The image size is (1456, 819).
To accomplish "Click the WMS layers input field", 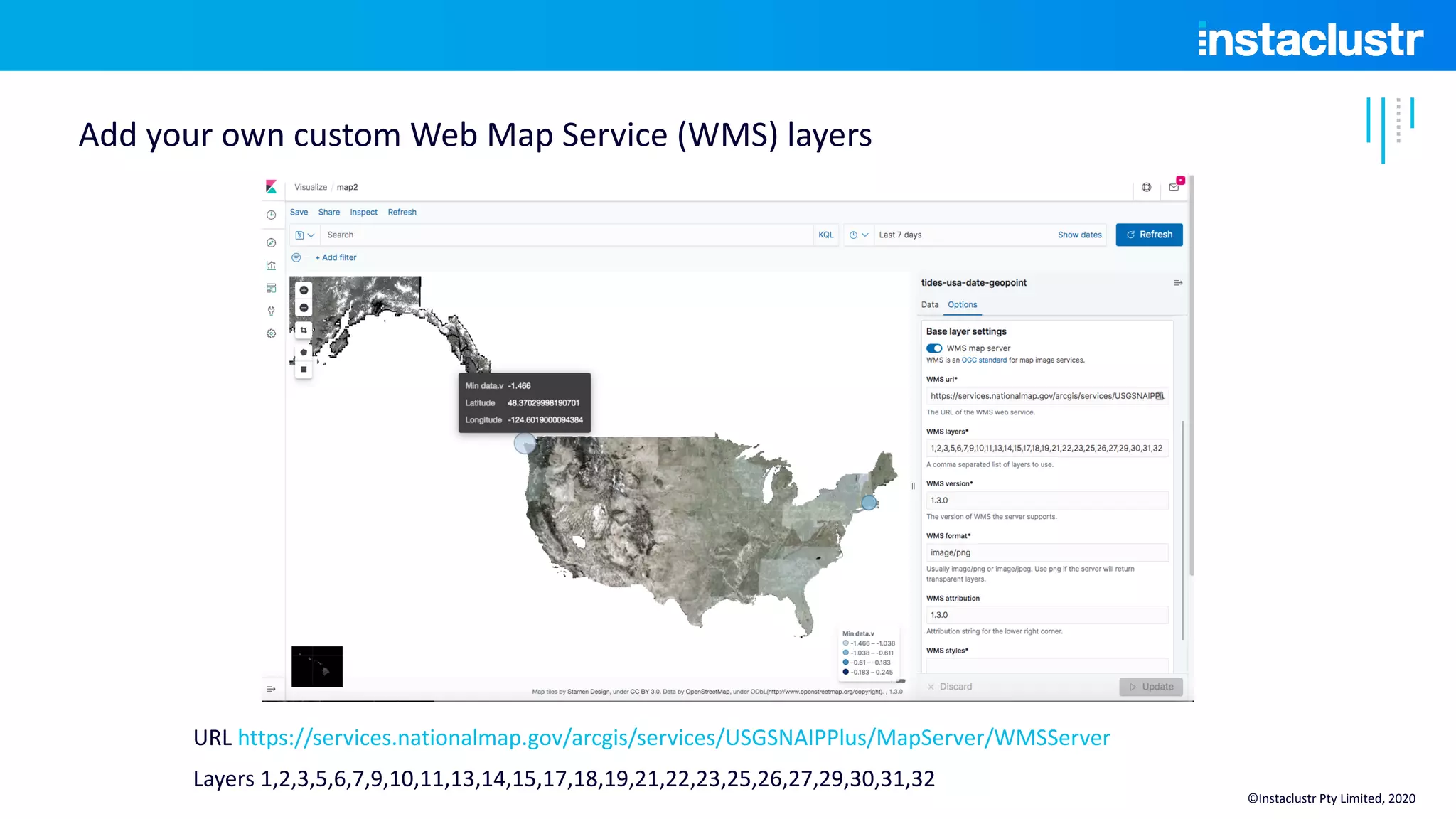I will coord(1047,448).
